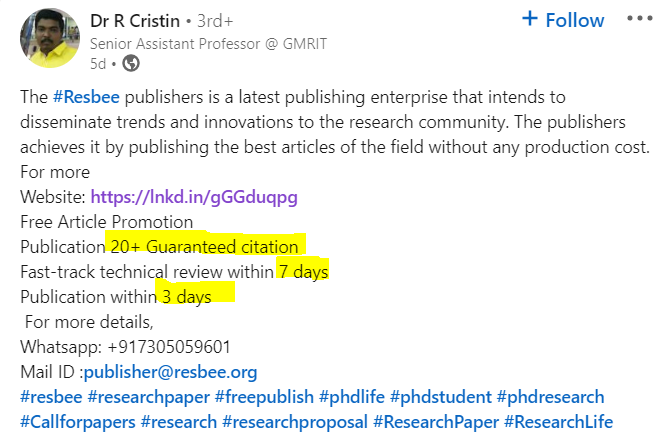Open the standalone #research hashtag
Viewport: 669px width, 435px height.
coord(179,421)
